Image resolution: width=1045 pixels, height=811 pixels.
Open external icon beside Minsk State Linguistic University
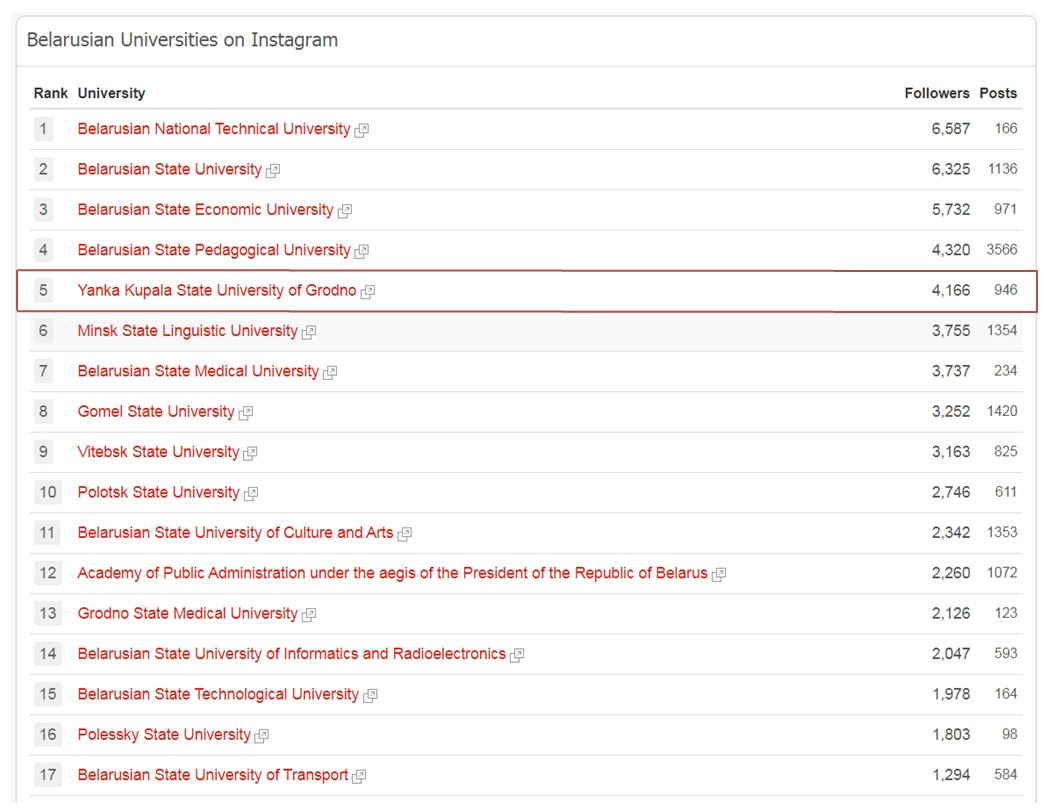(309, 332)
